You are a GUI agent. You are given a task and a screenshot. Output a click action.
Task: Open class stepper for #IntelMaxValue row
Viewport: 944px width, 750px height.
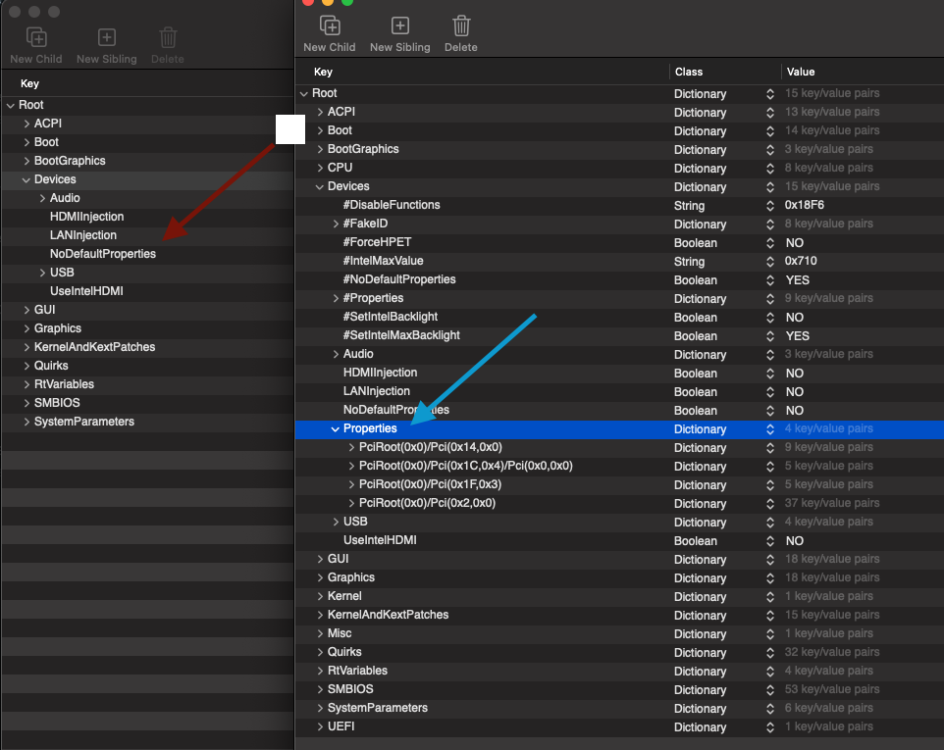point(770,262)
